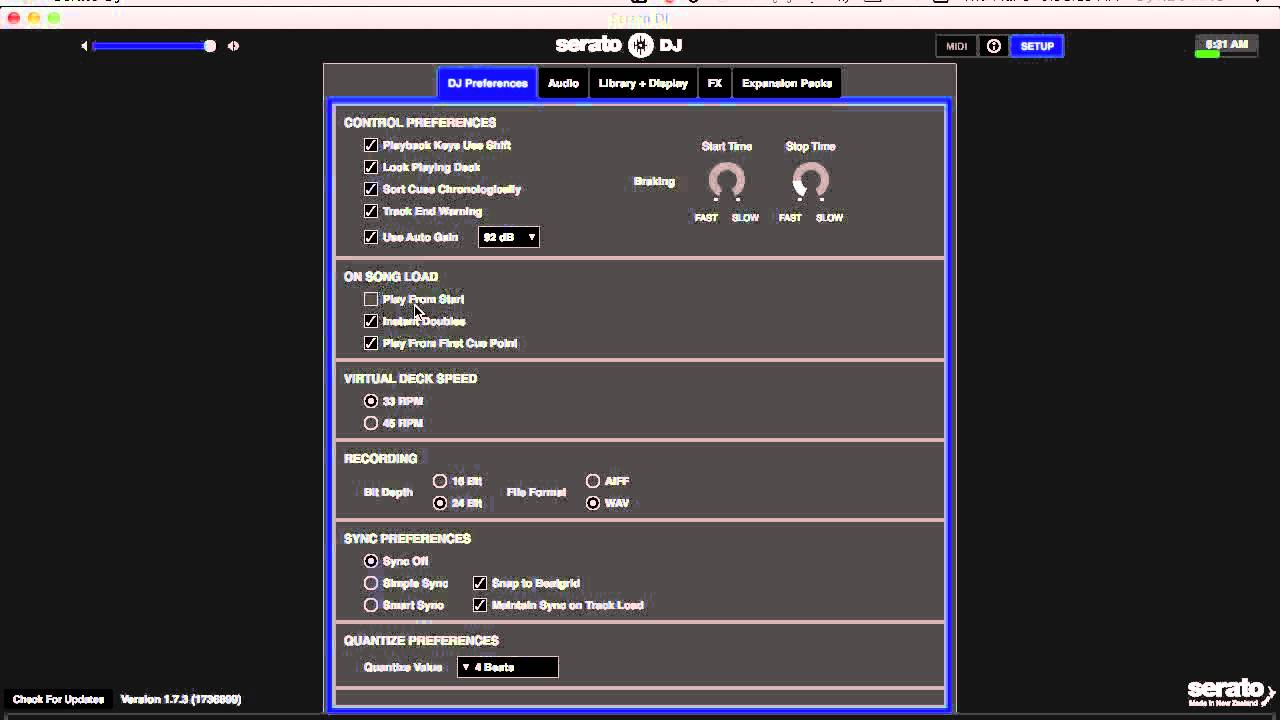Click RECORDING heading
The width and height of the screenshot is (1280, 720).
(380, 459)
